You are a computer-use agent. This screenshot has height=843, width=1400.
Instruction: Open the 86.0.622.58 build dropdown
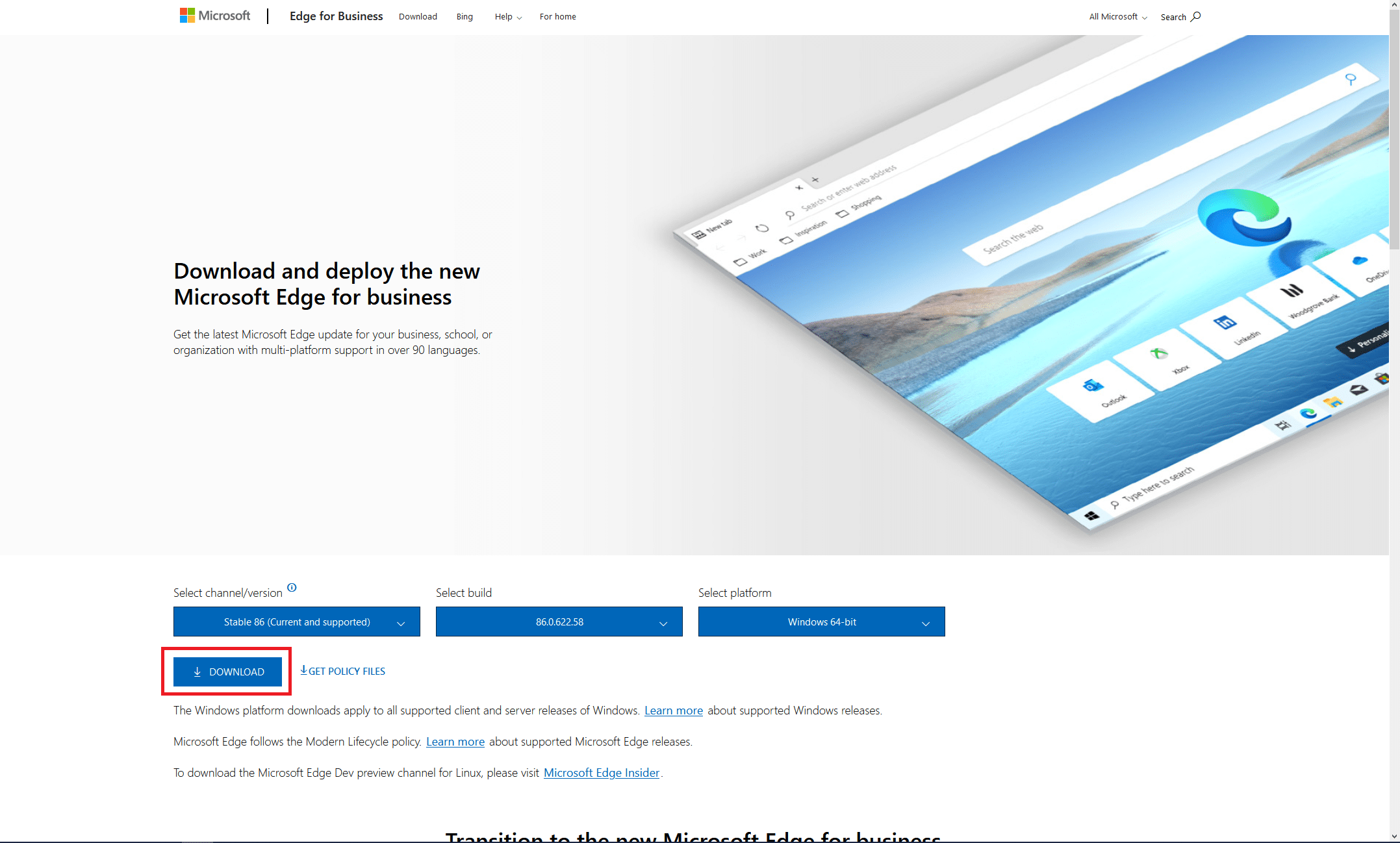[x=559, y=622]
